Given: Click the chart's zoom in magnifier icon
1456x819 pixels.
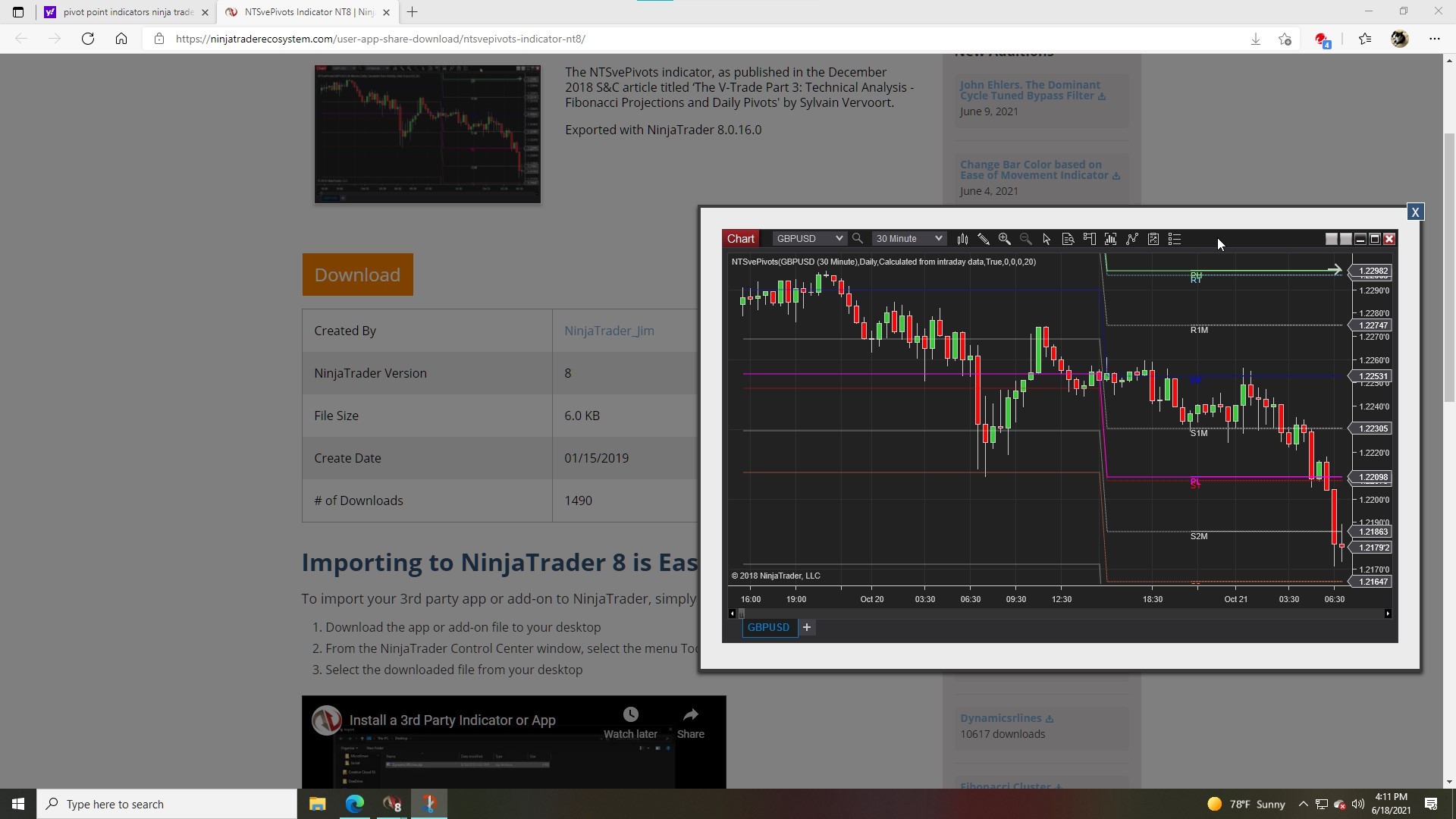Looking at the screenshot, I should pyautogui.click(x=1004, y=239).
